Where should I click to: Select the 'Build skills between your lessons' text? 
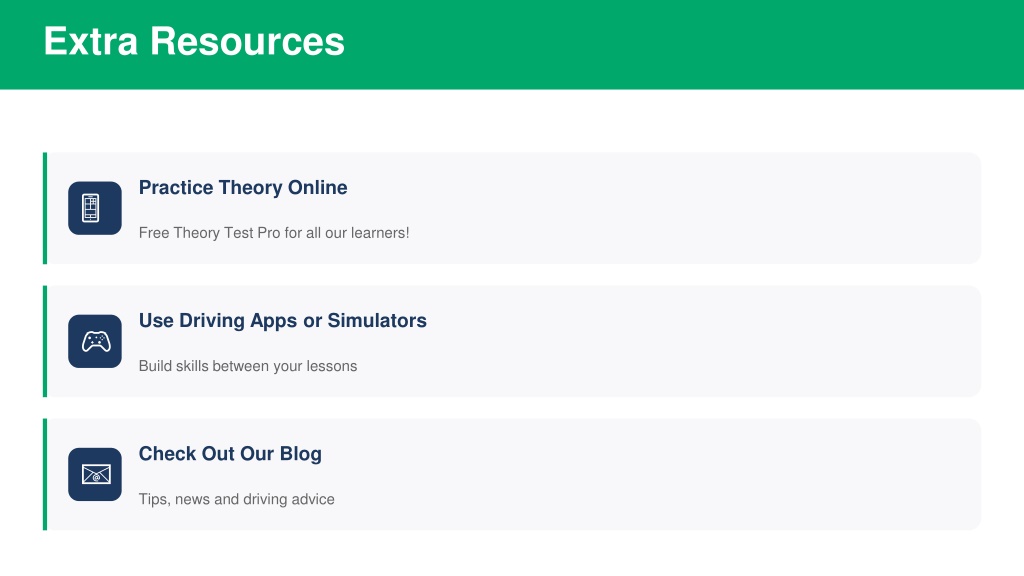[x=247, y=366]
